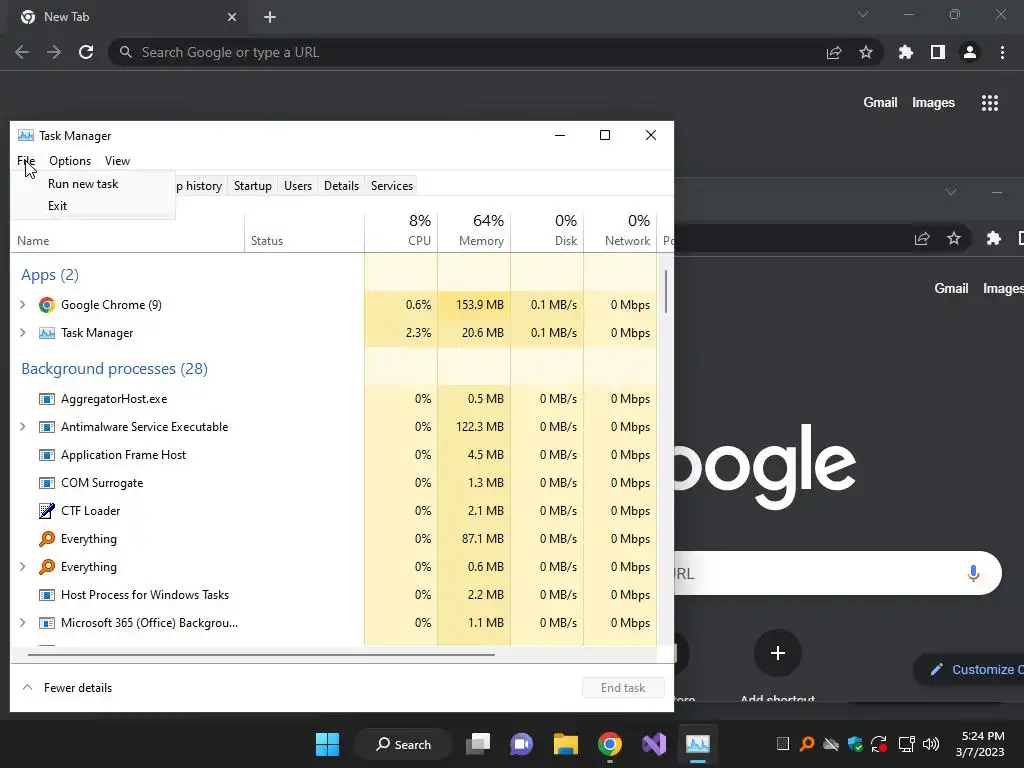This screenshot has height=768, width=1024.
Task: Click the Add shortcut plus tile
Action: 777,653
